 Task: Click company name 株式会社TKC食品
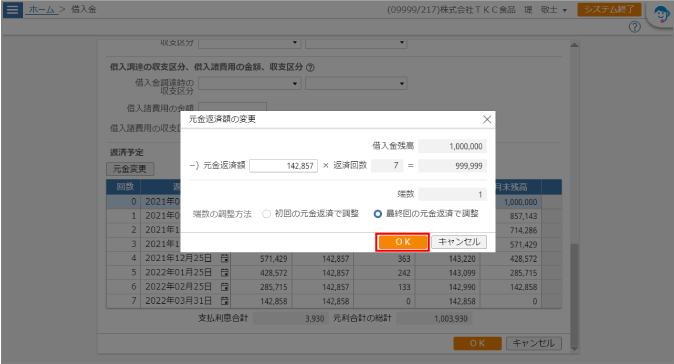pos(478,10)
